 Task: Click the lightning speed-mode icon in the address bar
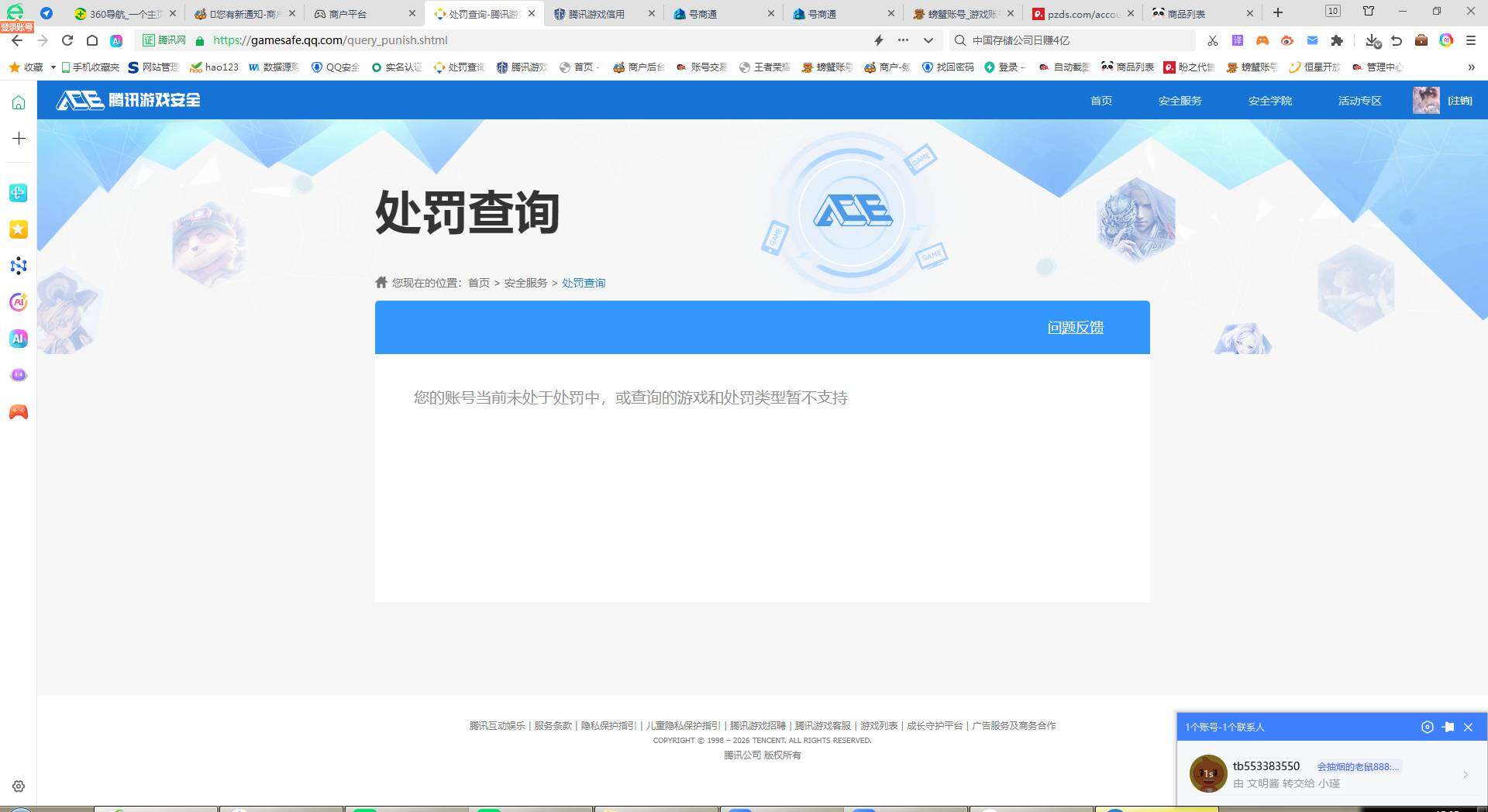coord(879,40)
